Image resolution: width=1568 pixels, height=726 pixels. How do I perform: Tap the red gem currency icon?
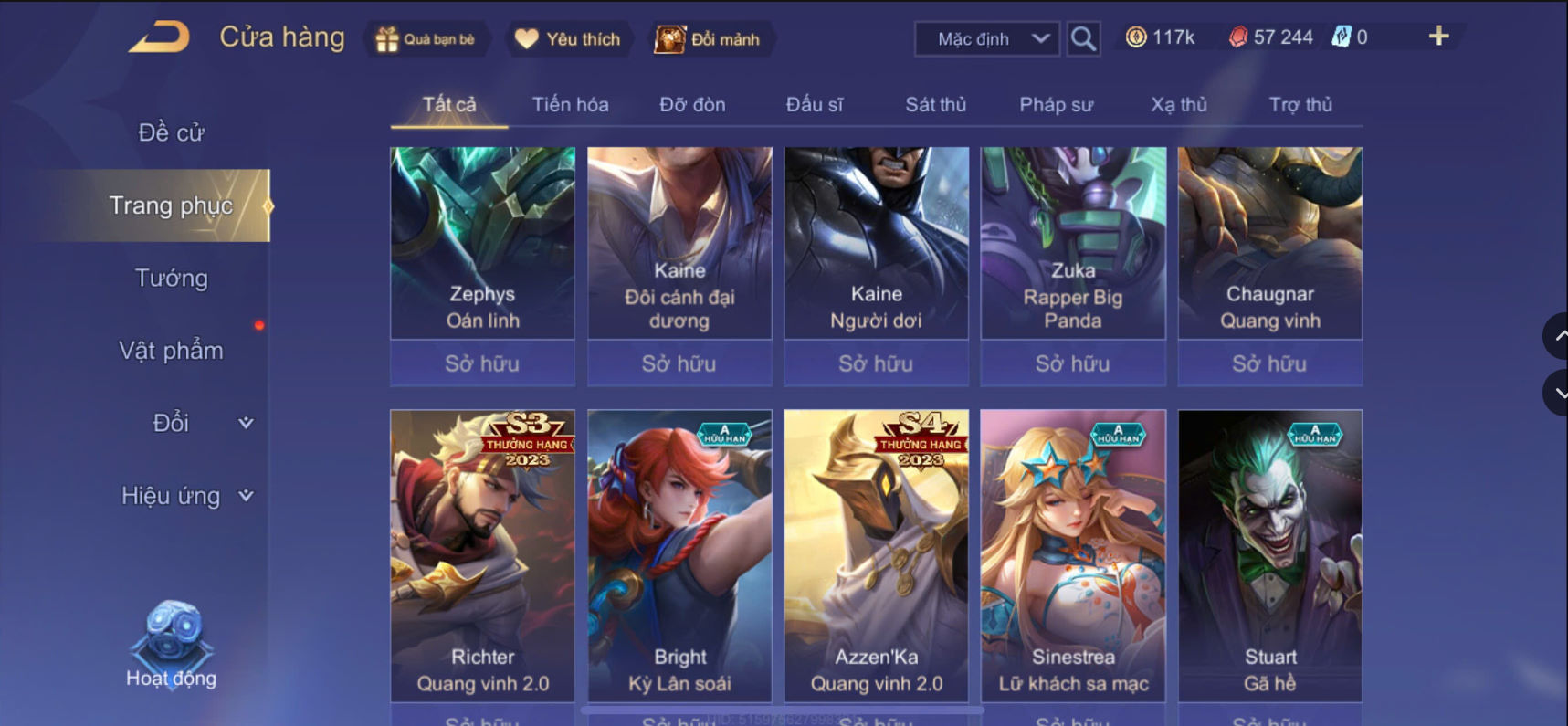(1237, 37)
